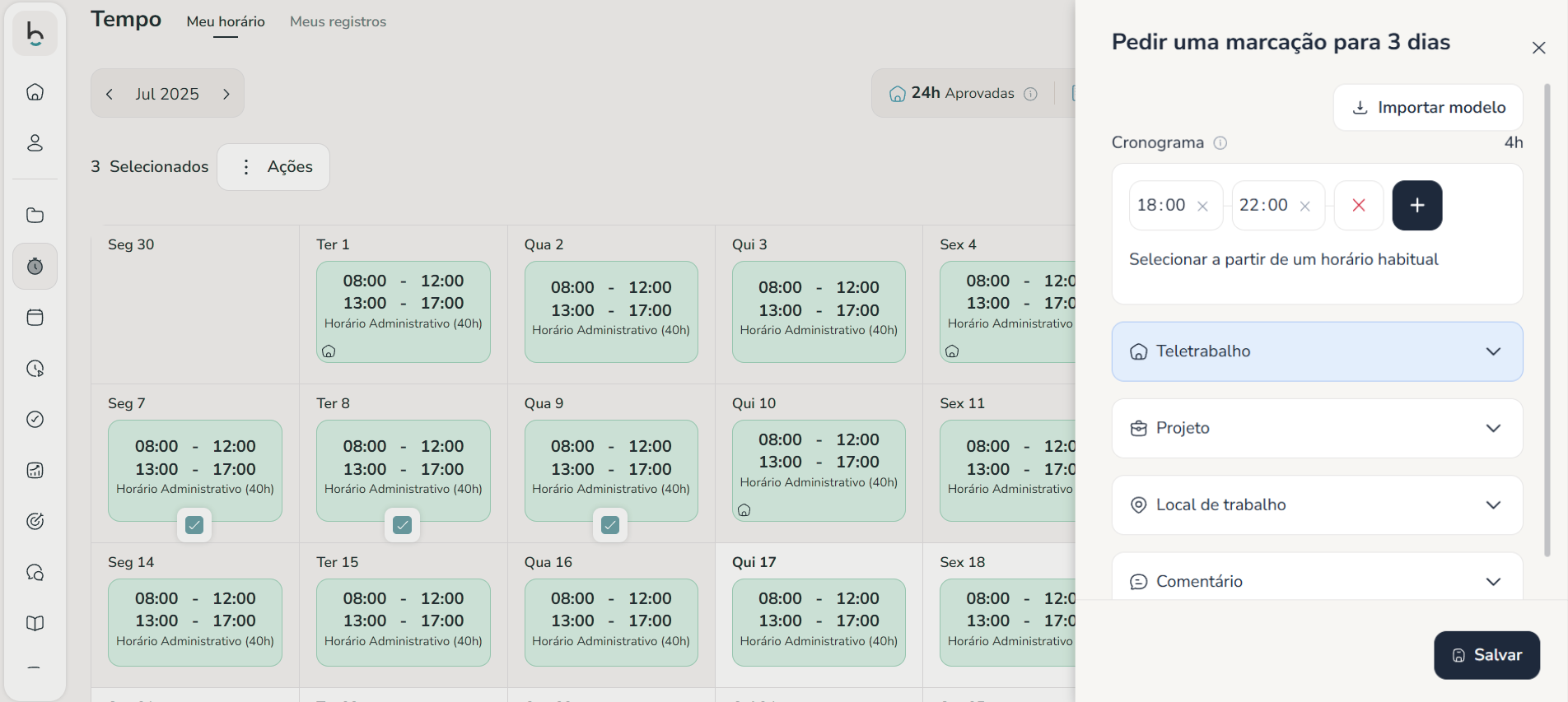Screen dimensions: 1568x702
Task: Add a time slot with plus button
Action: (1416, 206)
